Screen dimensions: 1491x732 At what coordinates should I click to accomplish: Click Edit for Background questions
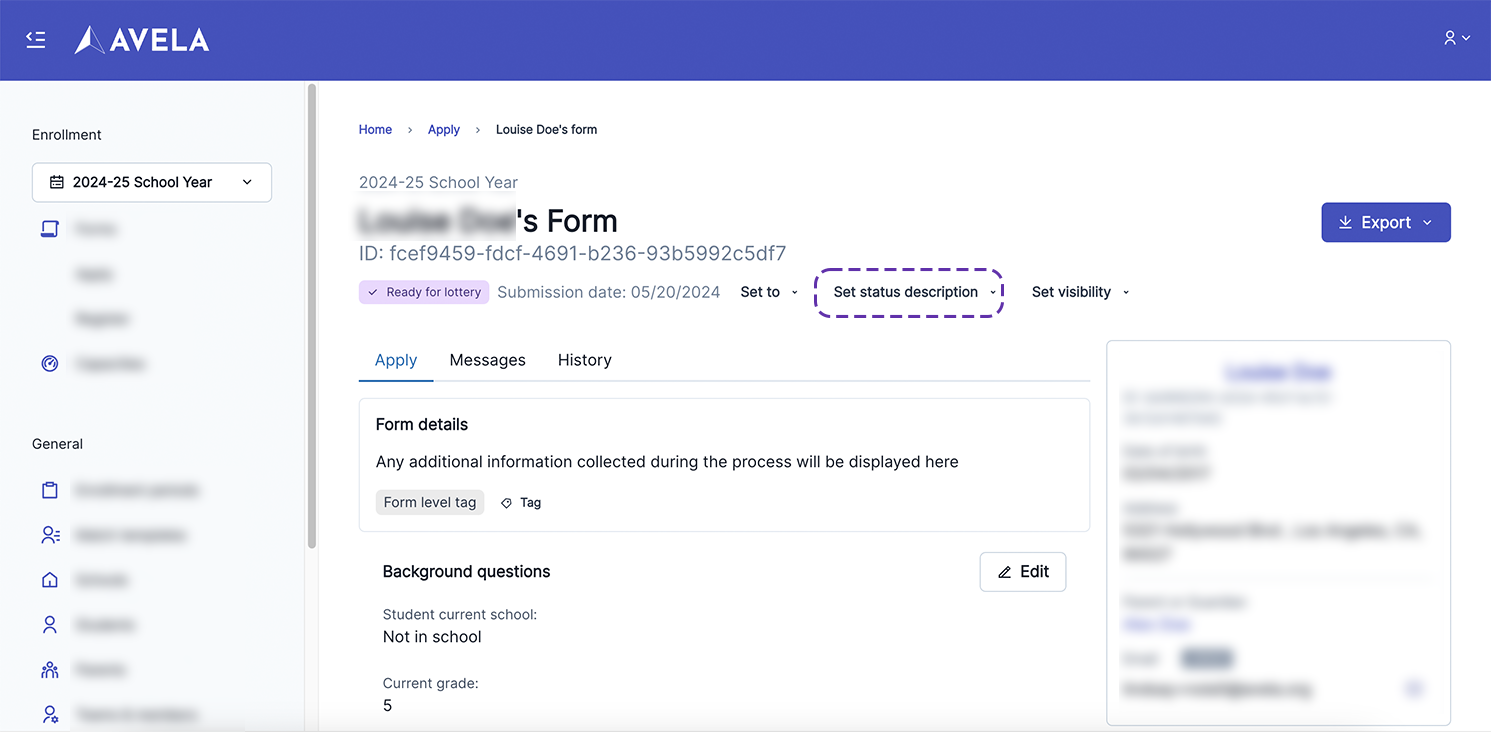[1022, 572]
